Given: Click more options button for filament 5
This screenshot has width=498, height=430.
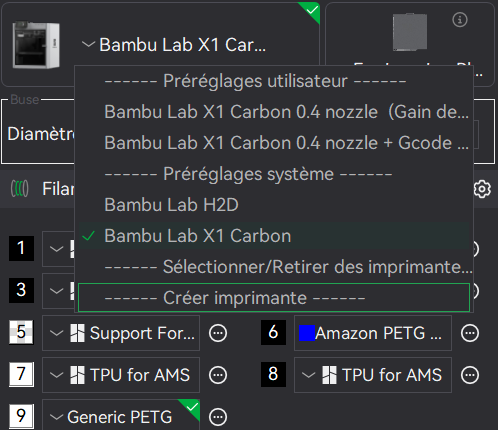Looking at the screenshot, I should coord(218,333).
